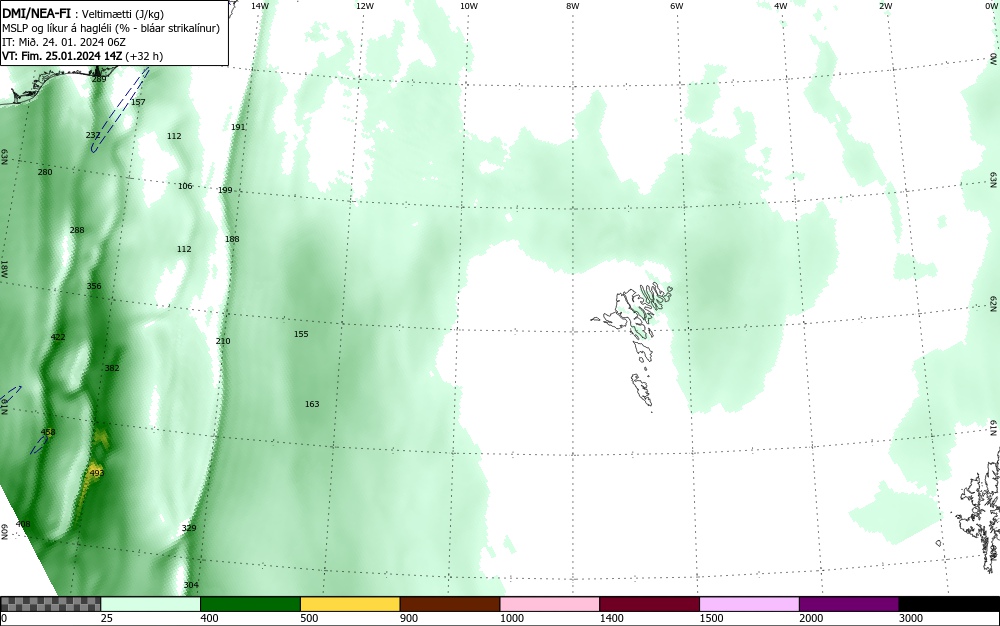The height and width of the screenshot is (626, 1000).
Task: Pick the maroon 1400–1500 legend swatch
Action: [x=649, y=604]
